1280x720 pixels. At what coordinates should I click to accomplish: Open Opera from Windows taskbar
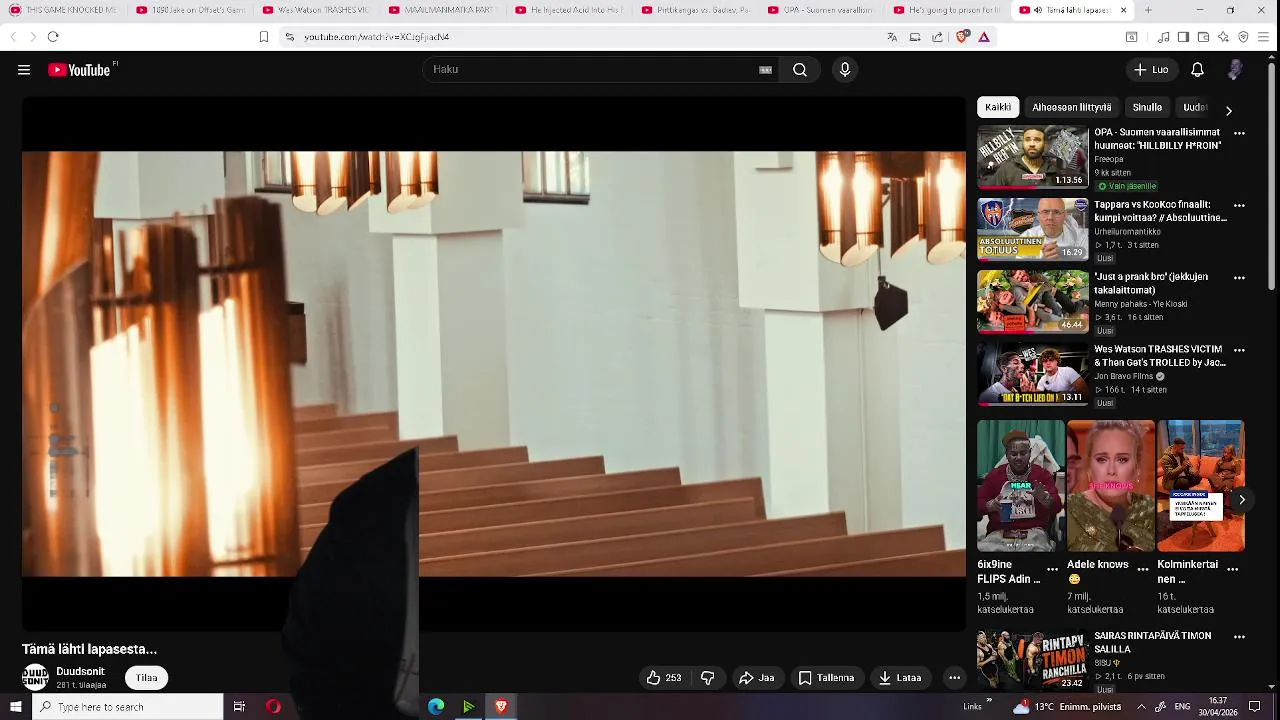tap(273, 707)
